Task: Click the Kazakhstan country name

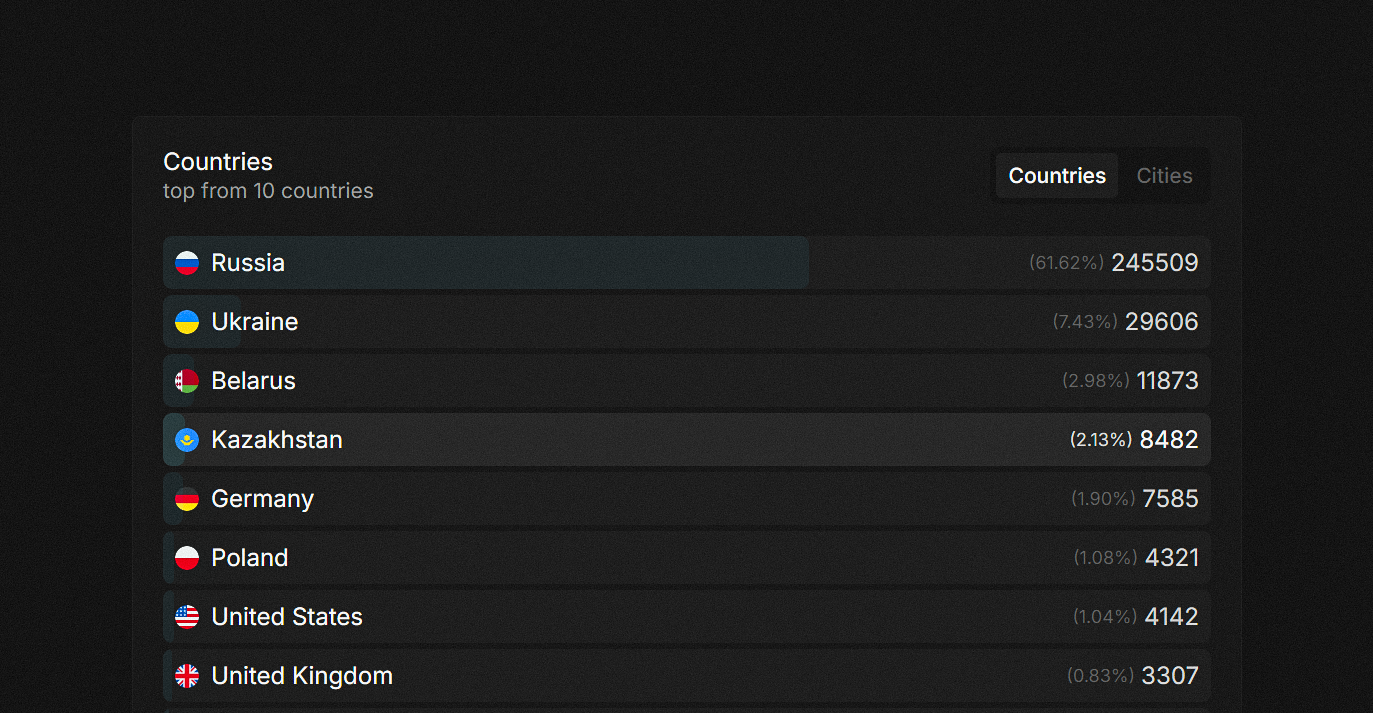Action: 277,440
